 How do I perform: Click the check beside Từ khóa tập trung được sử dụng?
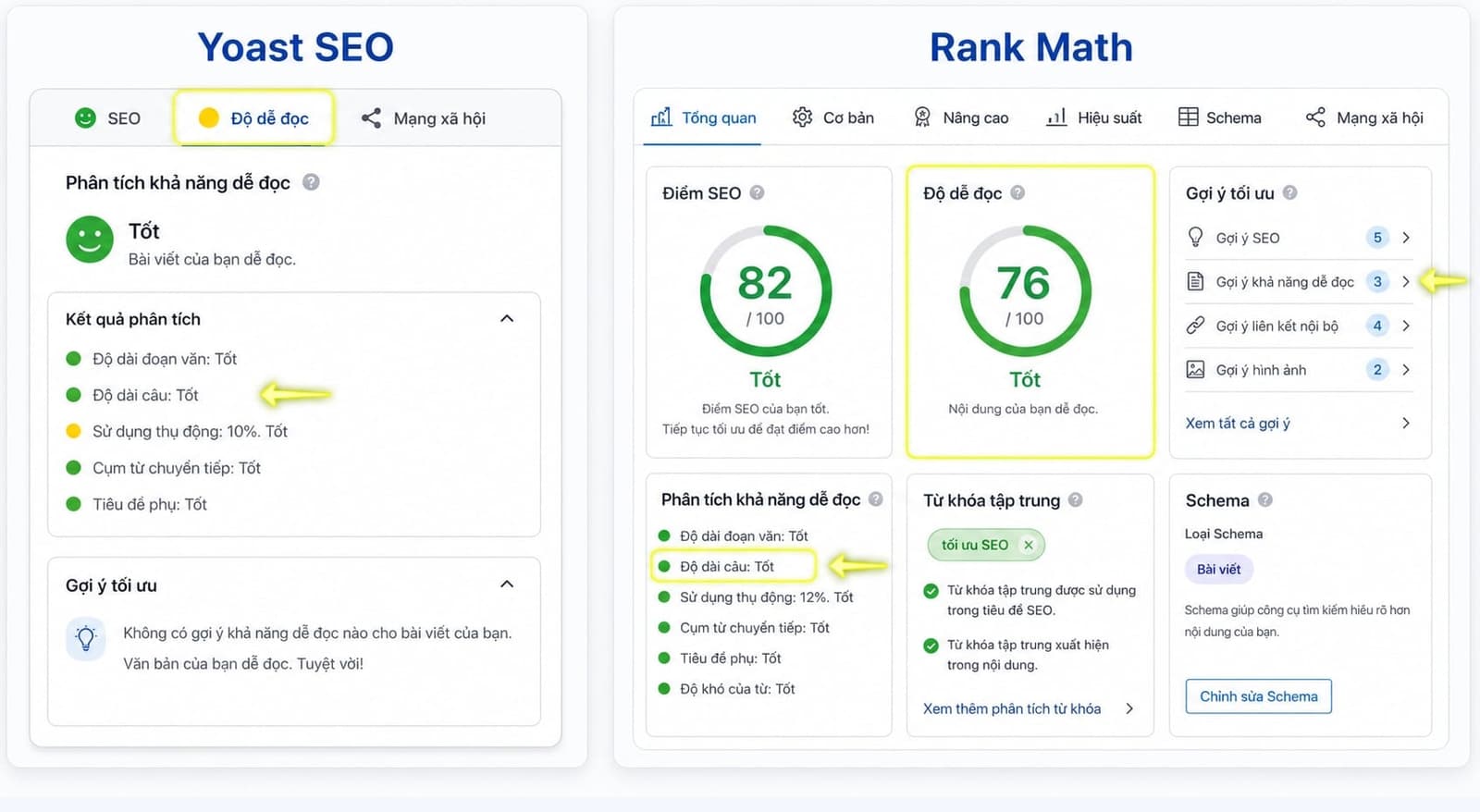[x=931, y=591]
